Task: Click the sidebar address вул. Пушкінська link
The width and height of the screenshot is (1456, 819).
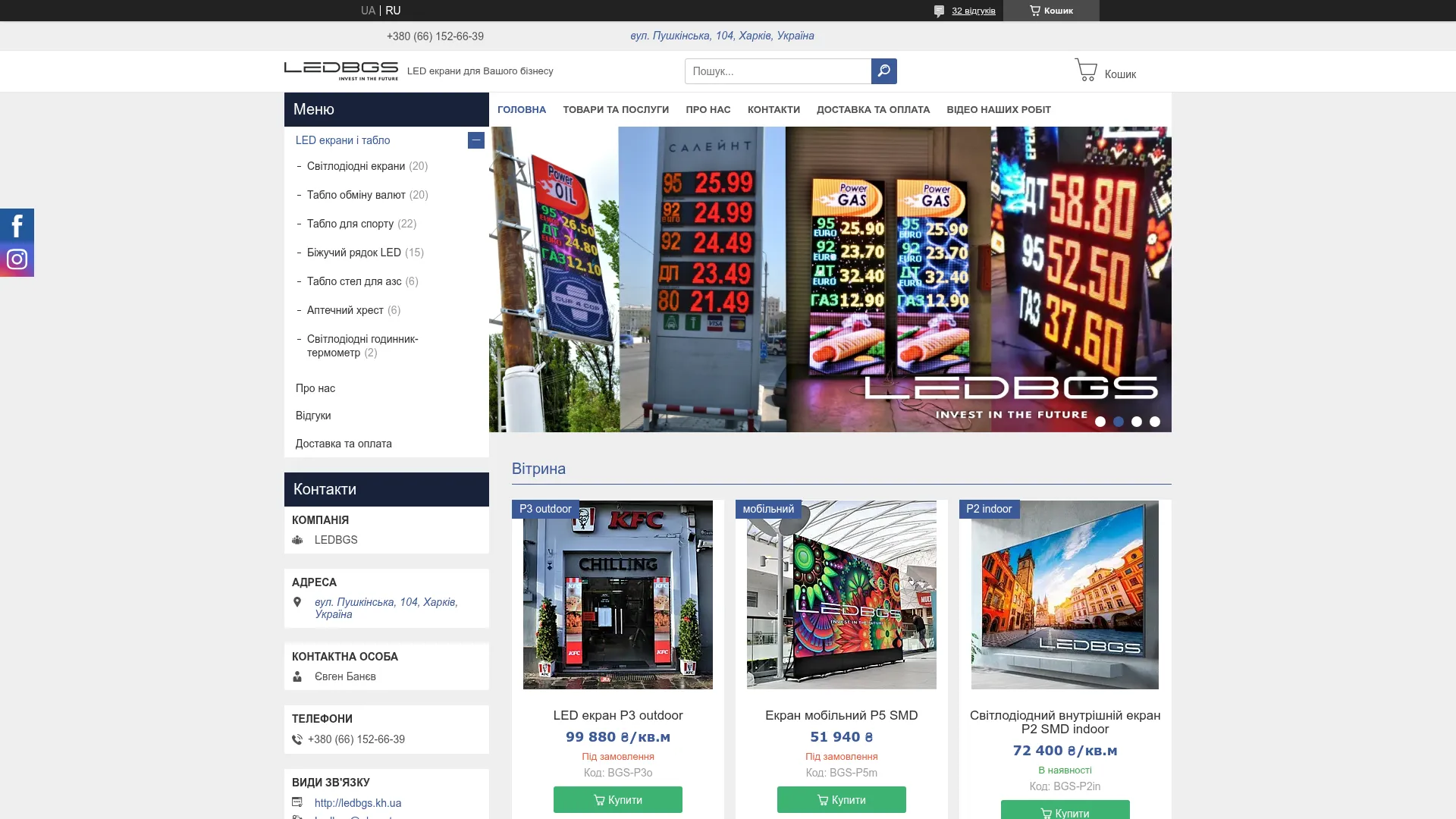Action: [386, 608]
